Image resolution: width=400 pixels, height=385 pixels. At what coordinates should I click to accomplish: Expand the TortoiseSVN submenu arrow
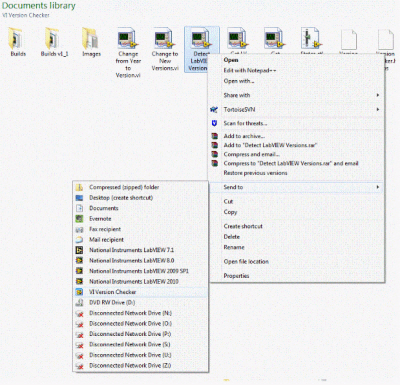click(x=378, y=109)
